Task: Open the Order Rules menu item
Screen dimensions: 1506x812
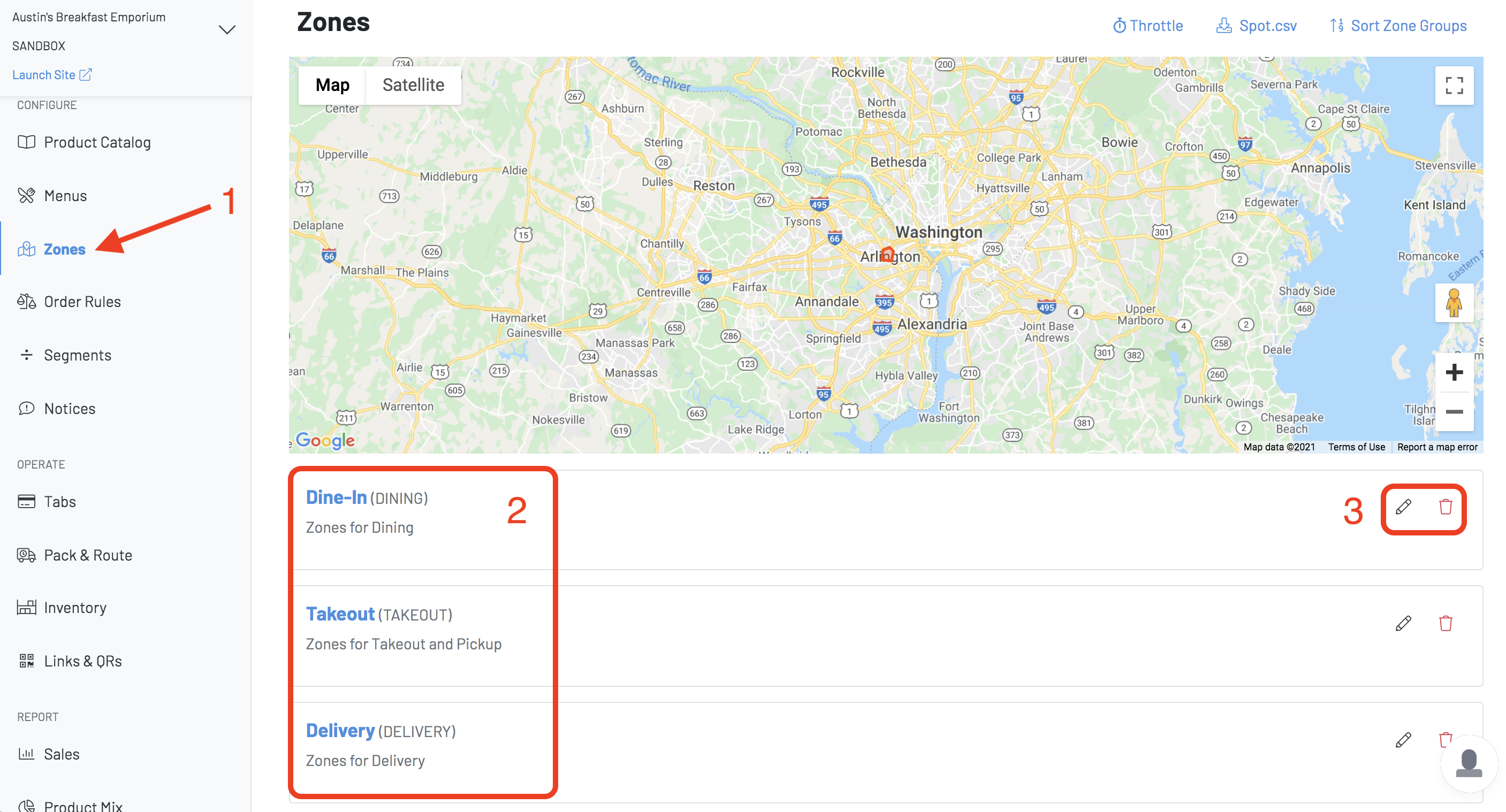Action: (82, 302)
